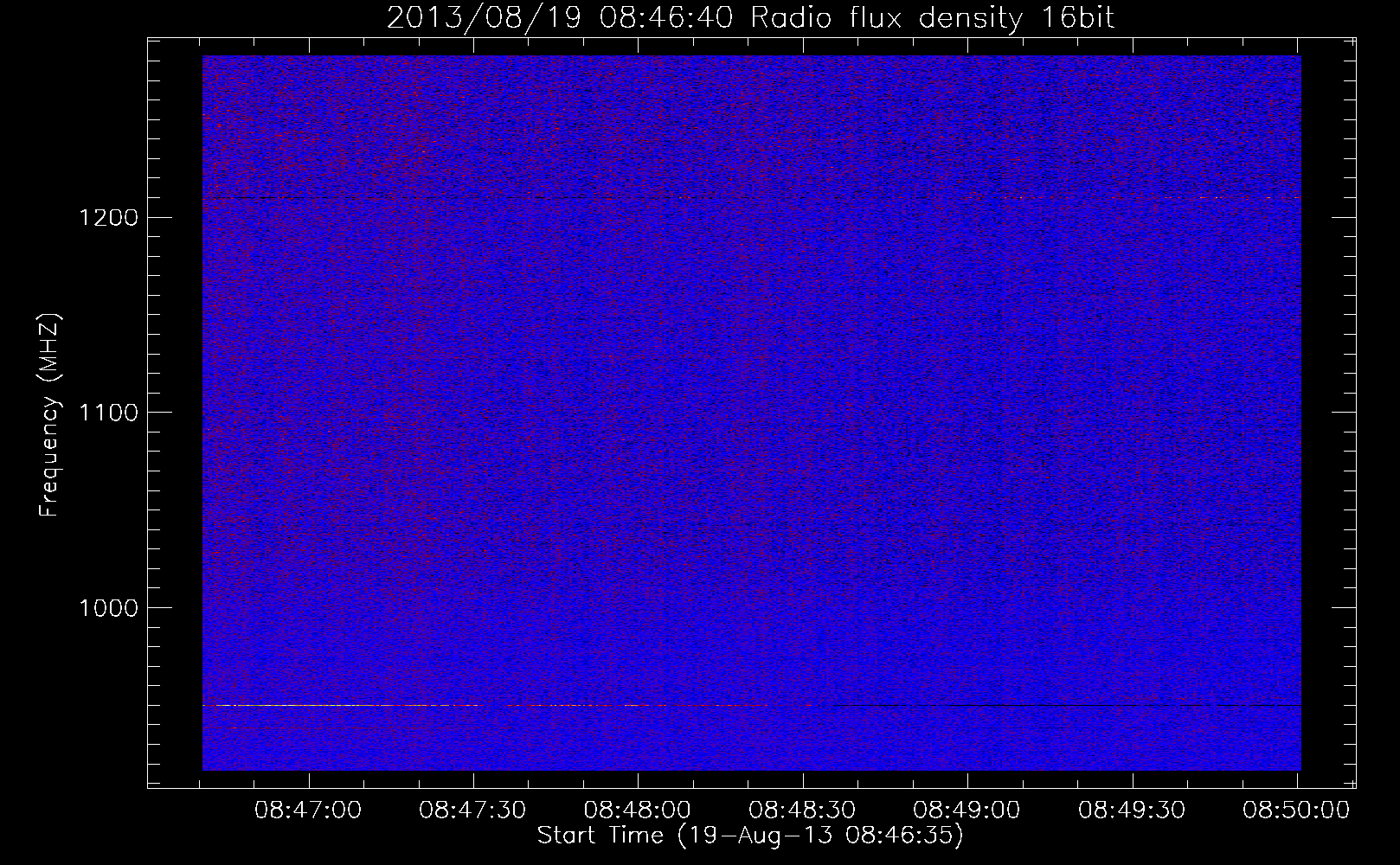Click the "08:49:30" time tick label
Image resolution: width=1400 pixels, height=865 pixels.
[x=1132, y=811]
